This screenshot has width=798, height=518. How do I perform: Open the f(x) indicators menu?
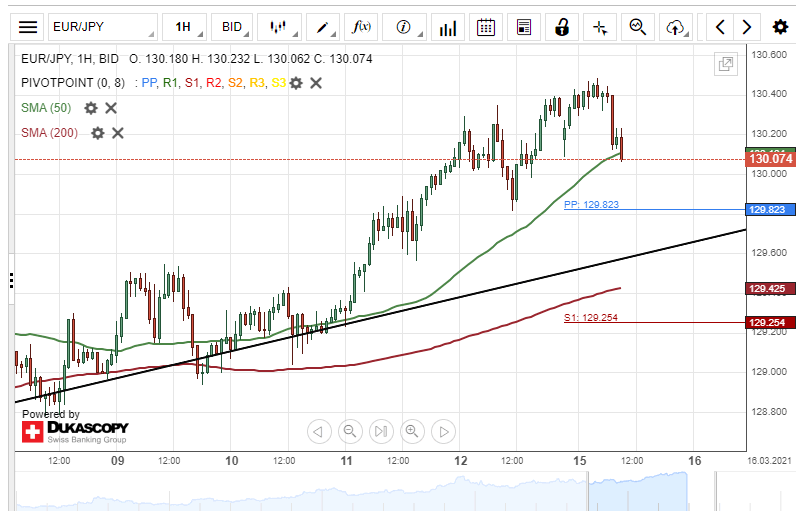tap(364, 27)
